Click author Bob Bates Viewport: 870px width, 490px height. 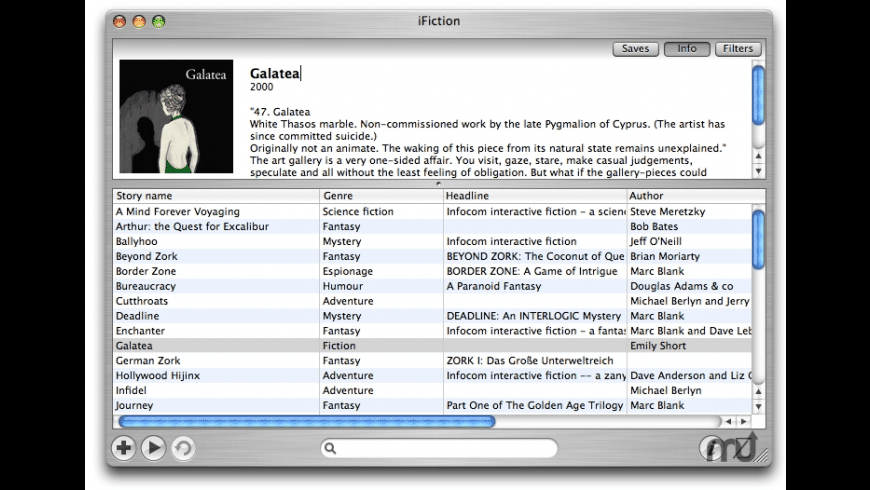coord(654,226)
